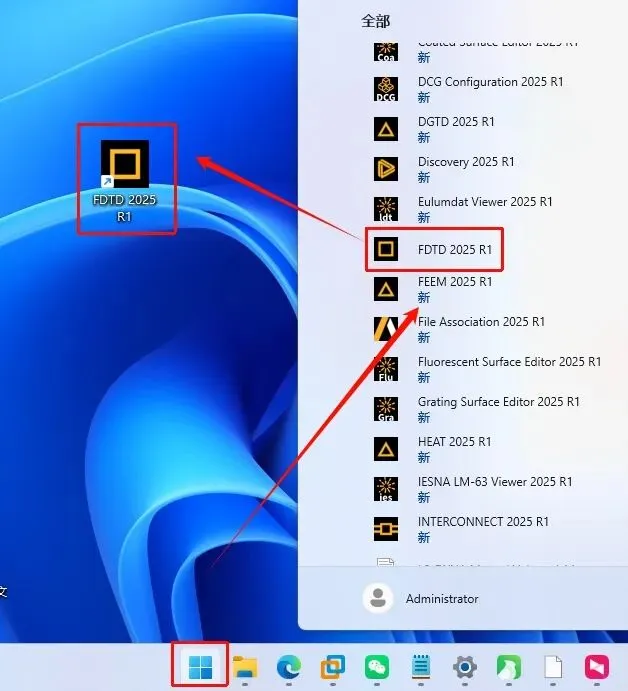Launch FEEM 2025 R1
The image size is (628, 691).
pyautogui.click(x=455, y=282)
